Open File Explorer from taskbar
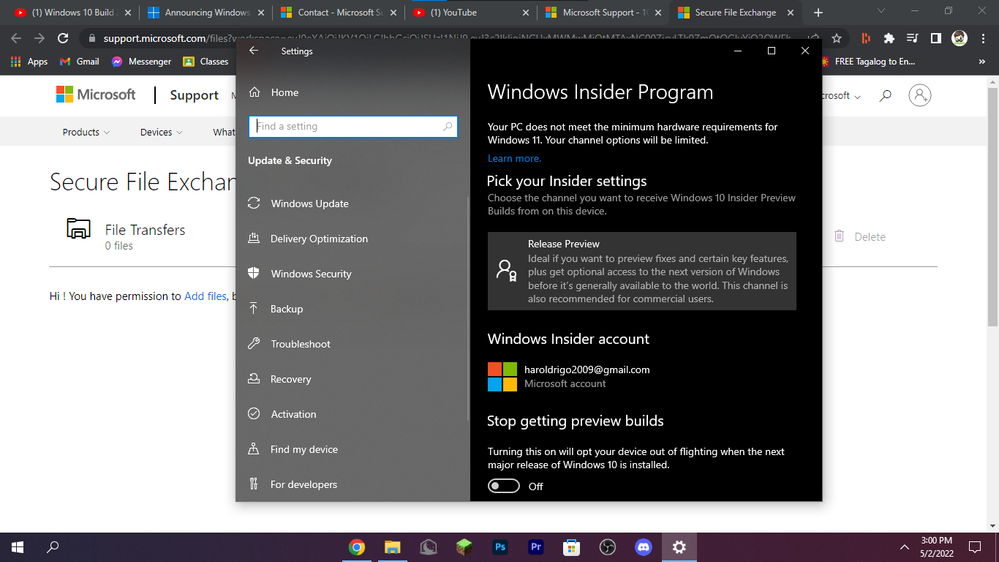 (x=392, y=547)
